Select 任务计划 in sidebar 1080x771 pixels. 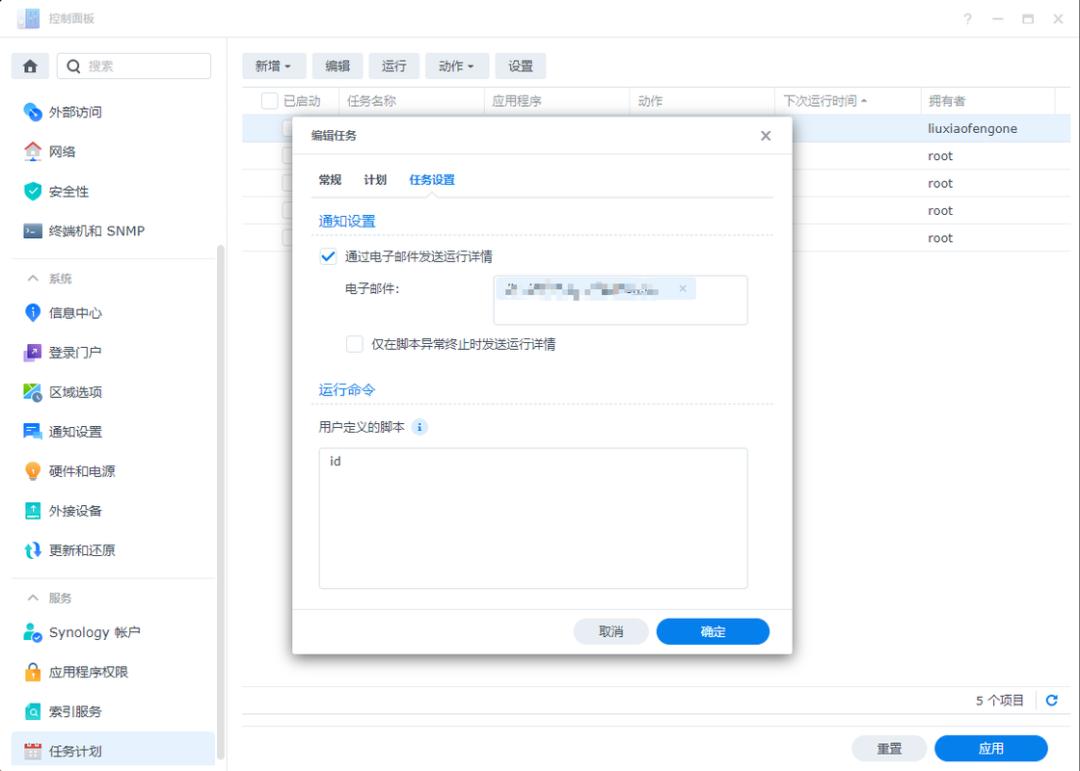(114, 751)
